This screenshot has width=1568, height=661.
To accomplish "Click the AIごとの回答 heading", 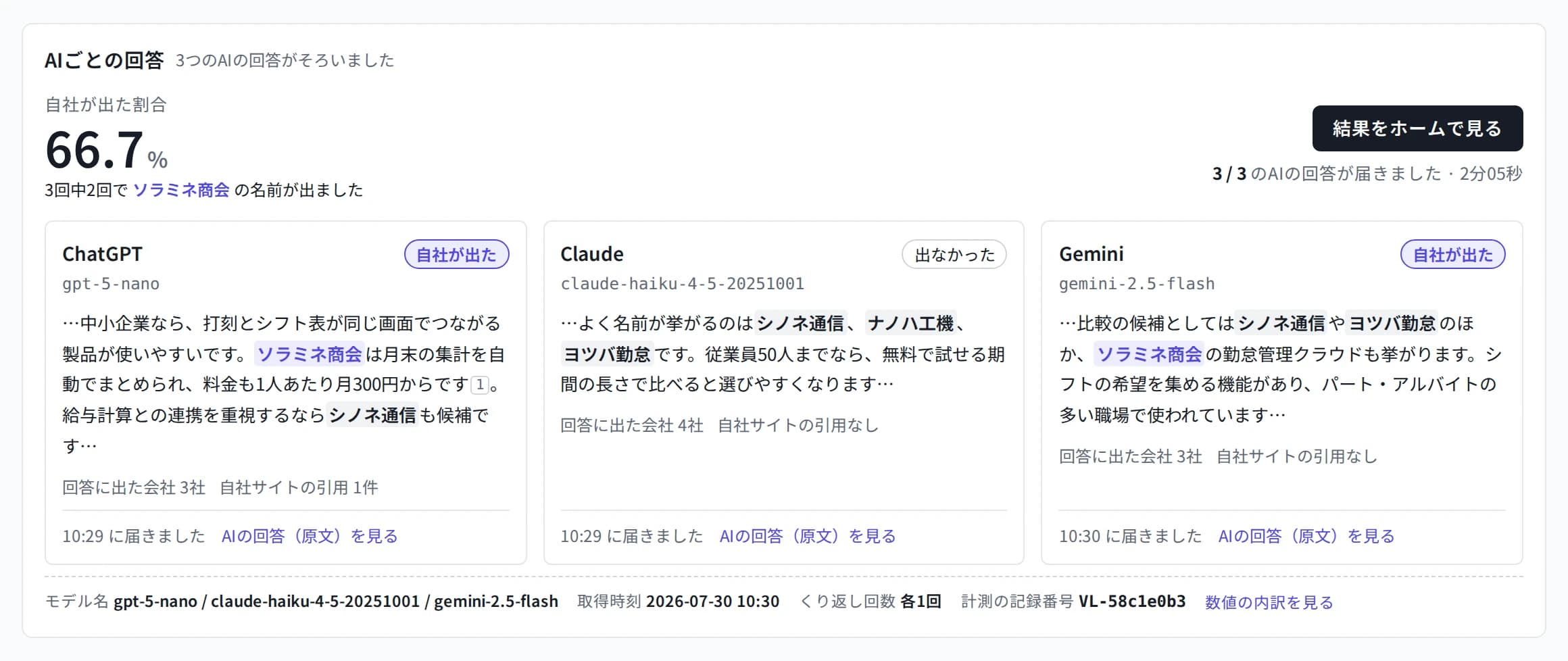I will 104,60.
